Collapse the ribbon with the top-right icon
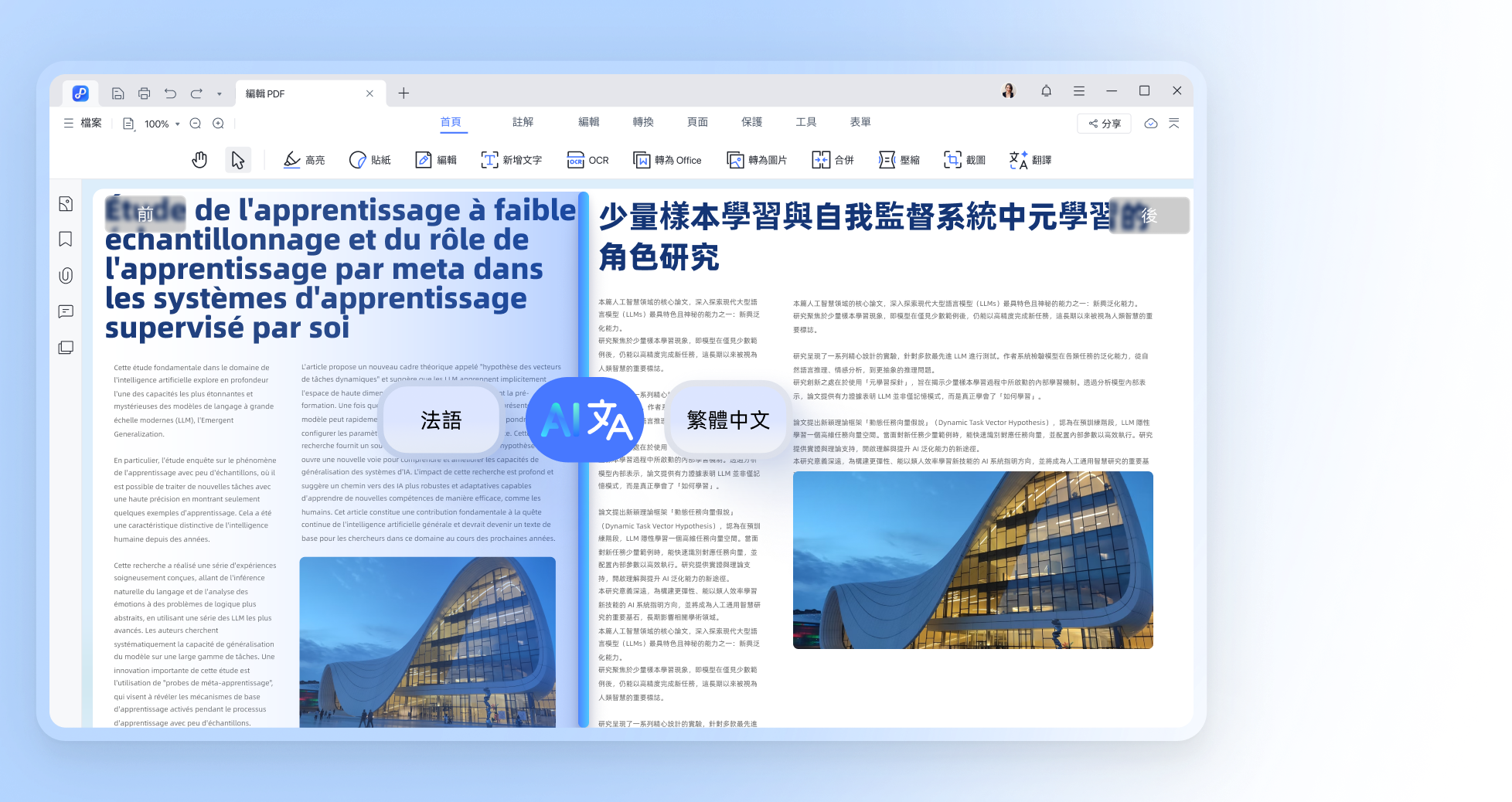This screenshot has height=802, width=1512. (1174, 124)
